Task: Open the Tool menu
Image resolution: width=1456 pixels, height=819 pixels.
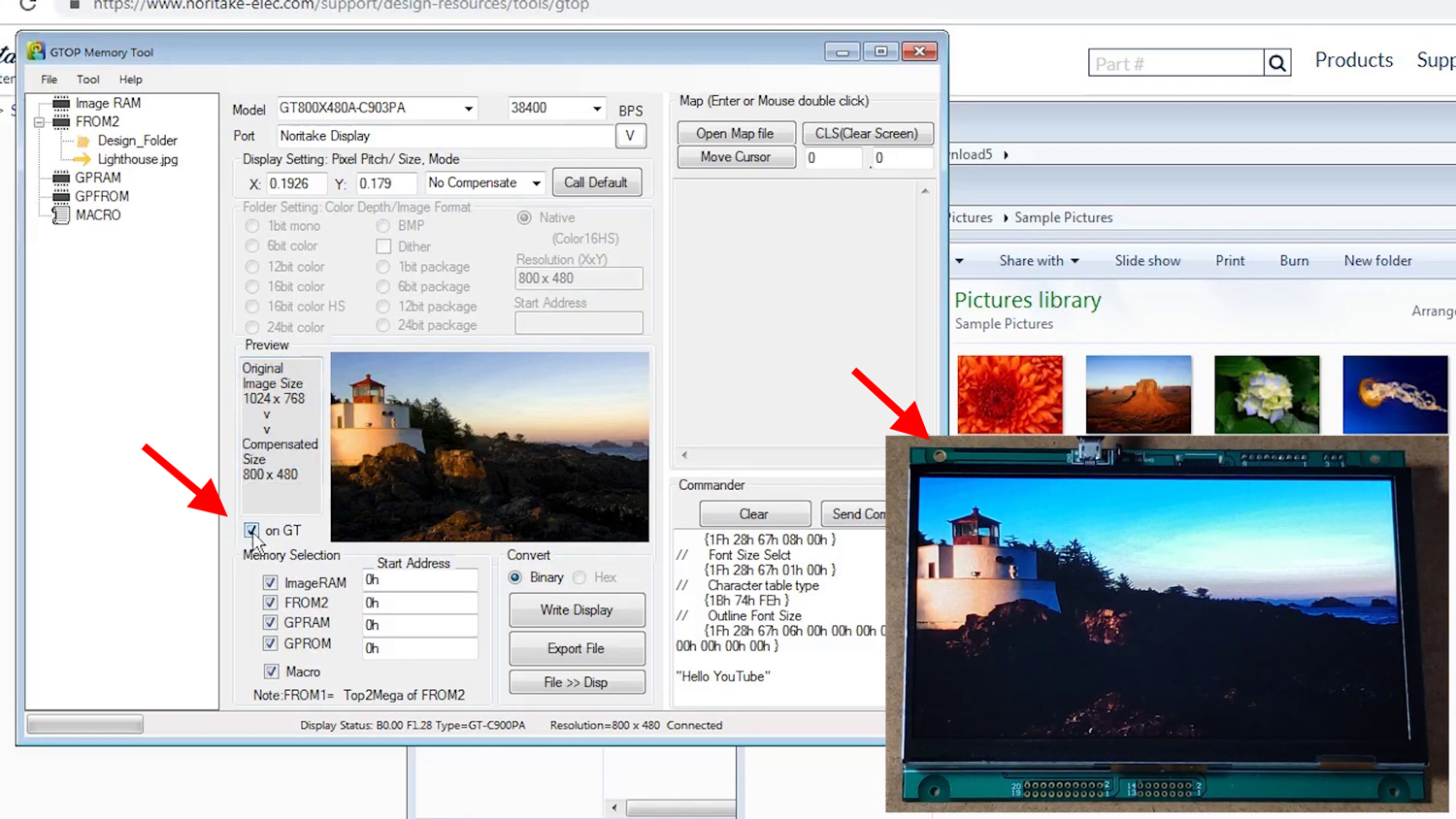Action: pos(87,80)
